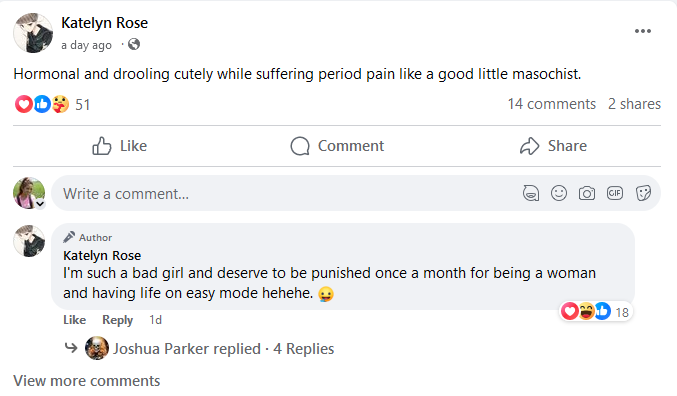Open the GIF picker in comment box

click(615, 193)
